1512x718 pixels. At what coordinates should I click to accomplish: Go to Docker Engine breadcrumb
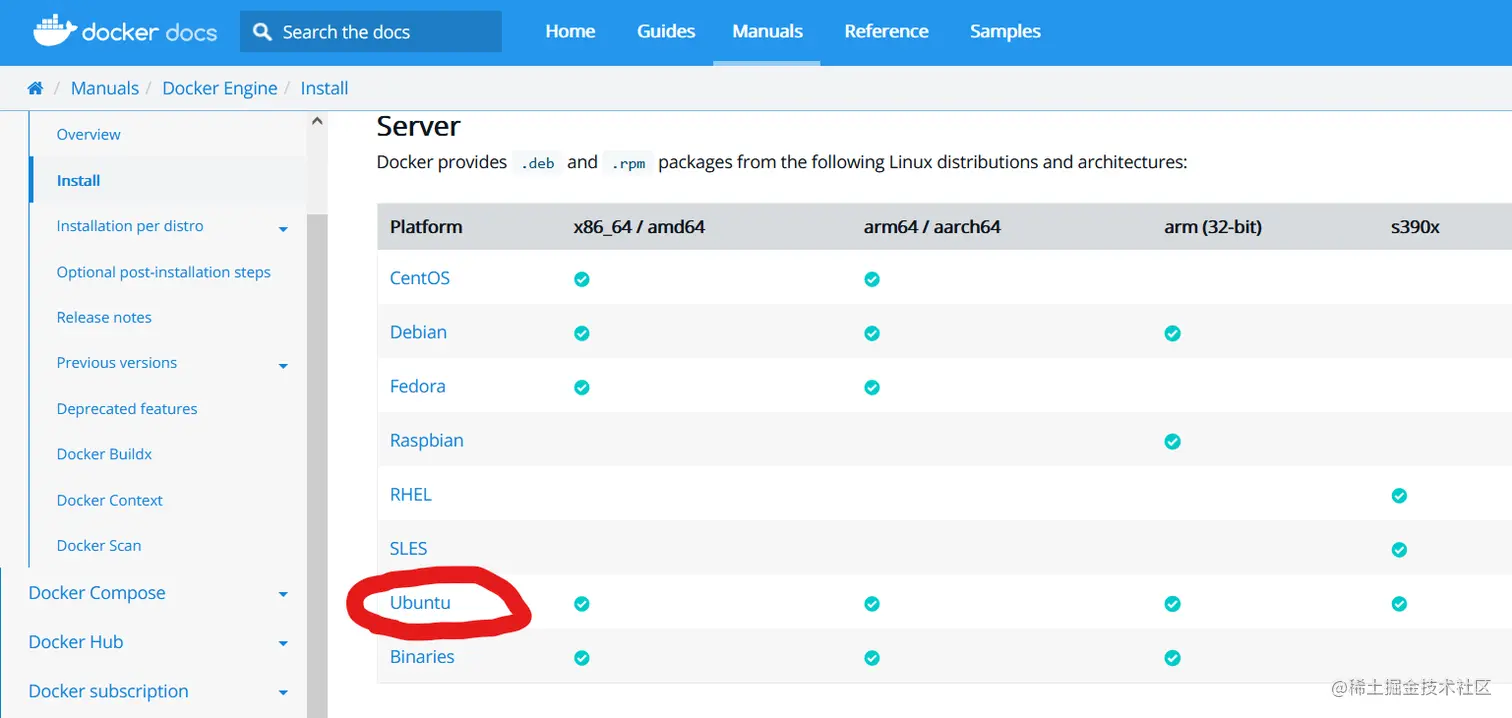point(219,88)
